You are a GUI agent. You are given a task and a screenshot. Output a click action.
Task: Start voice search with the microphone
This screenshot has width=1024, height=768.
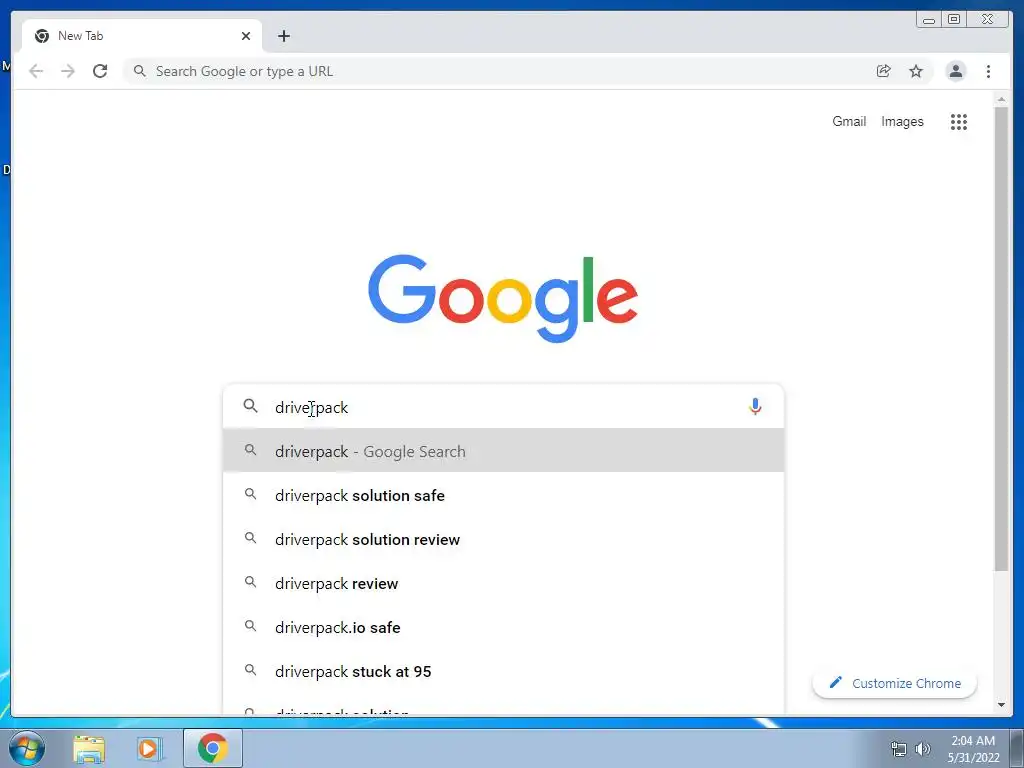tap(755, 407)
